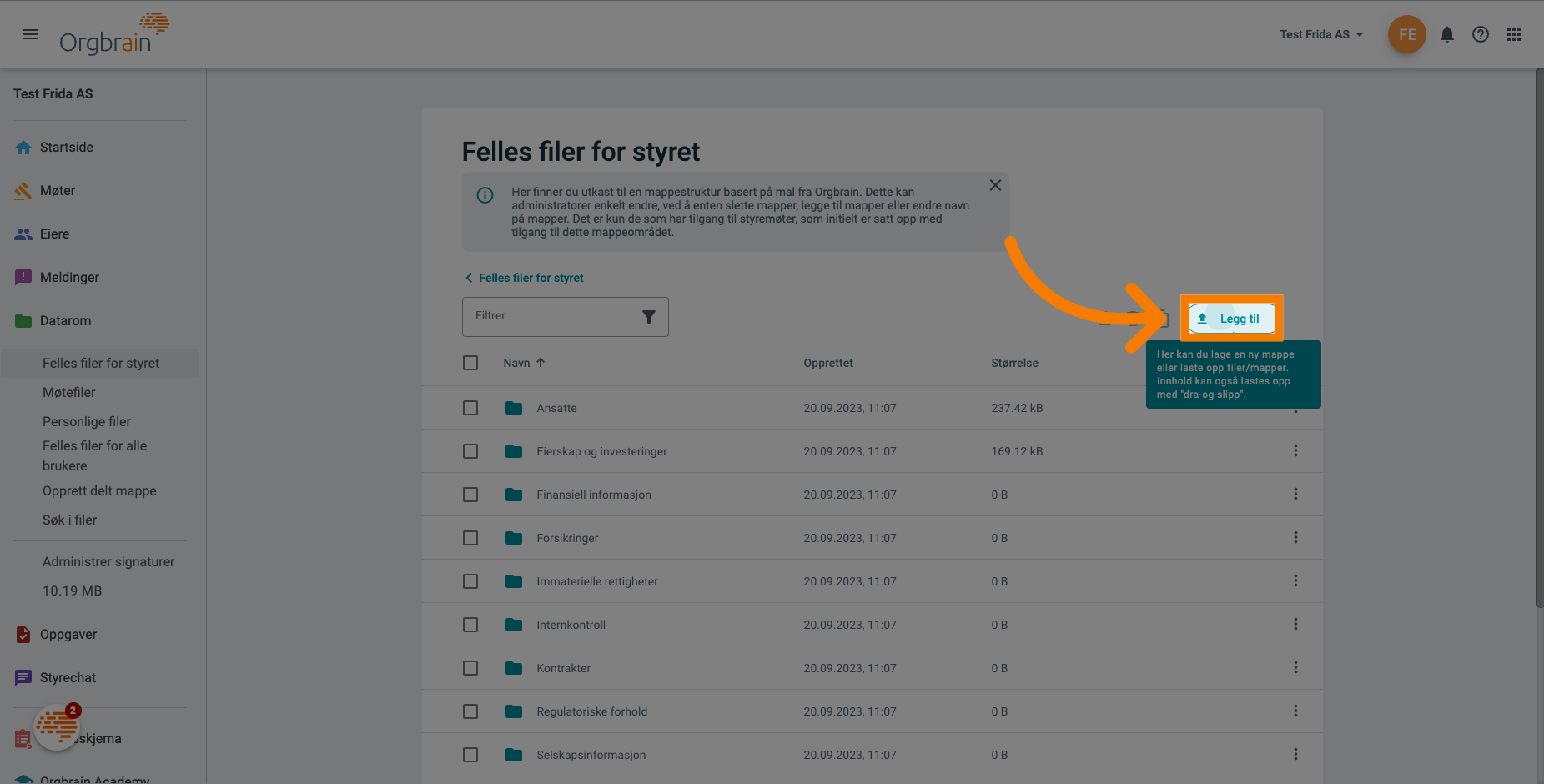Open Administrer signaturer
Viewport: 1544px width, 784px height.
108,561
